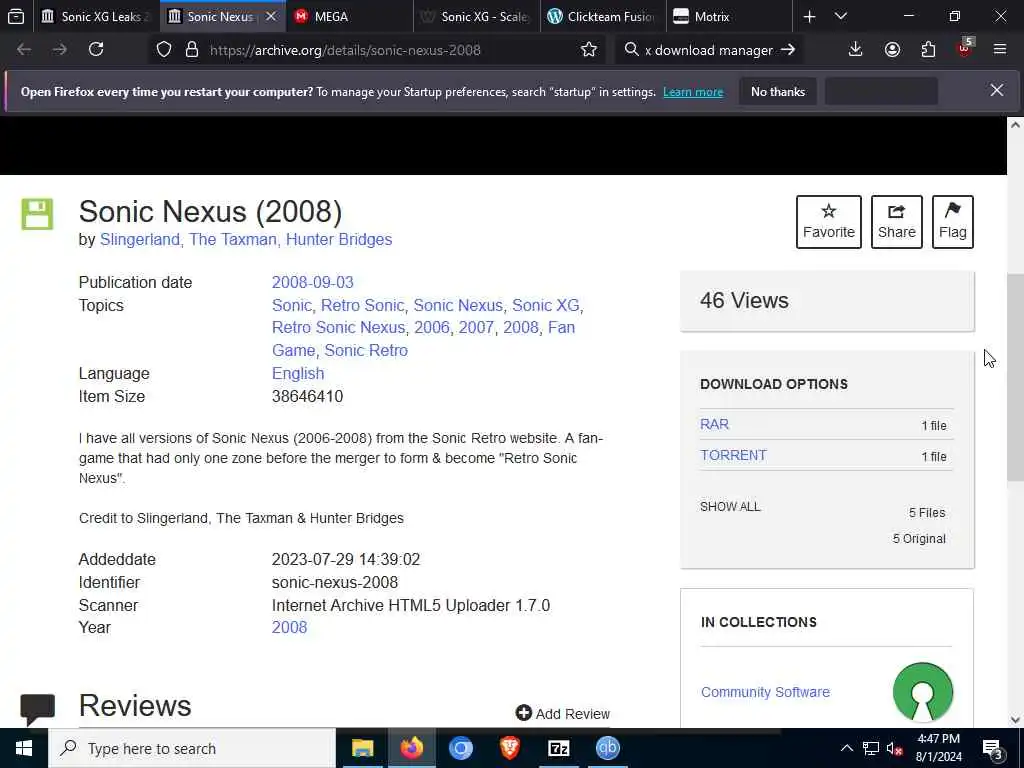
Task: Click the search go arrow
Action: pyautogui.click(x=788, y=50)
